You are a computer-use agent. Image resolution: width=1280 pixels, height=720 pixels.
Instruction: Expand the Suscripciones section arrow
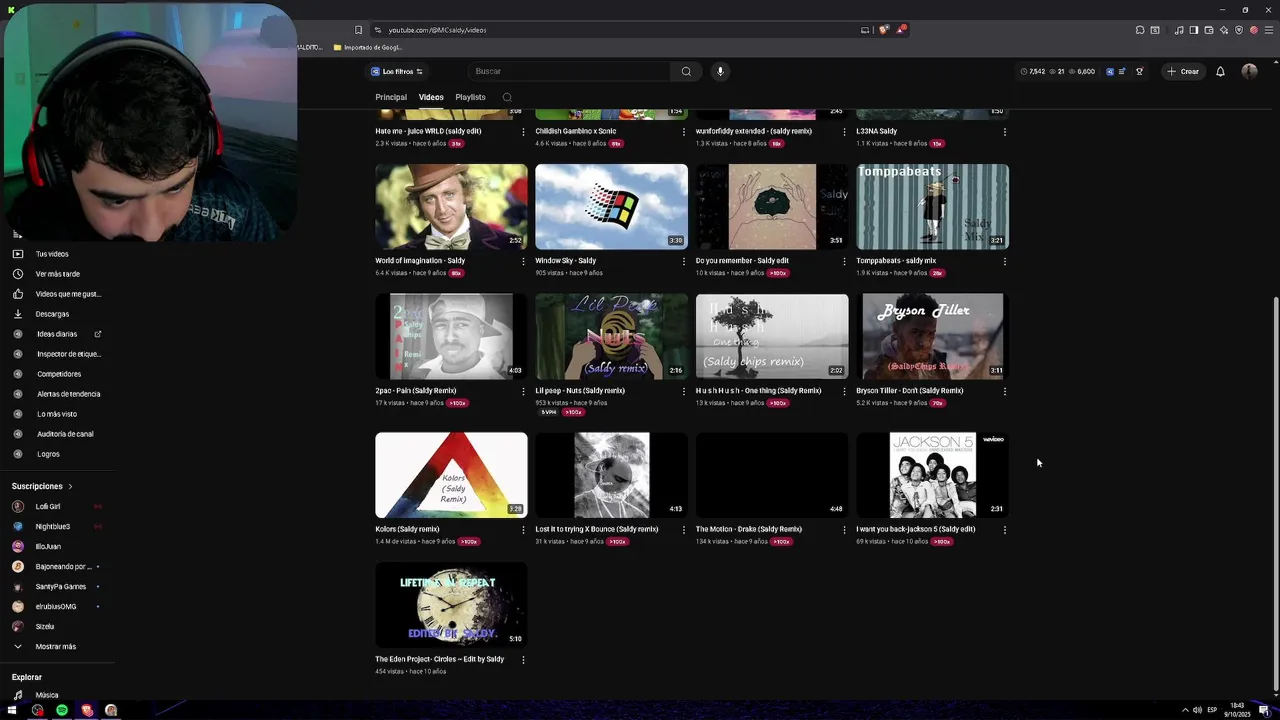pos(70,486)
